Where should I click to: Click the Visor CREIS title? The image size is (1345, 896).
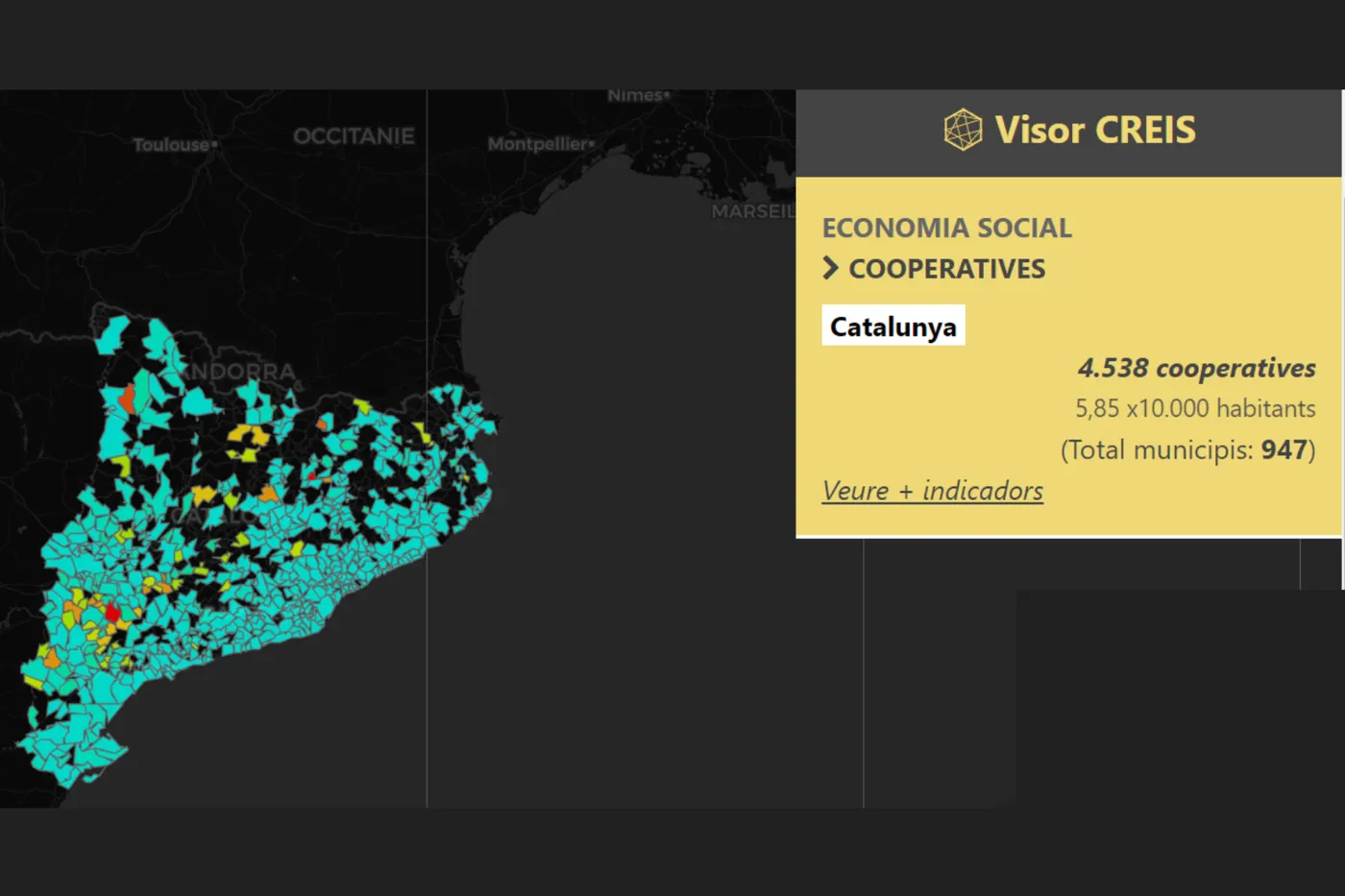tap(1095, 130)
